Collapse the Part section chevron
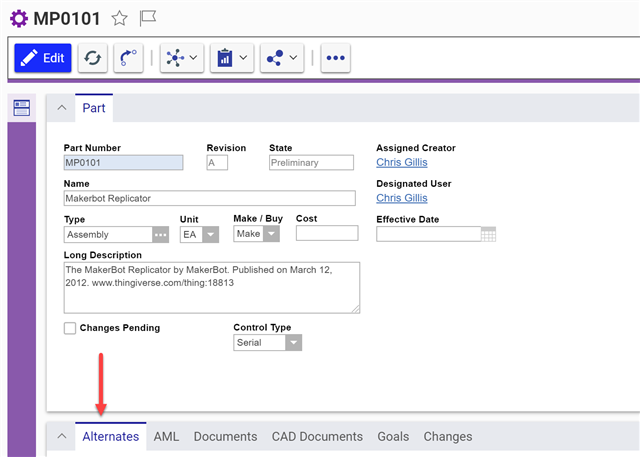 61,108
